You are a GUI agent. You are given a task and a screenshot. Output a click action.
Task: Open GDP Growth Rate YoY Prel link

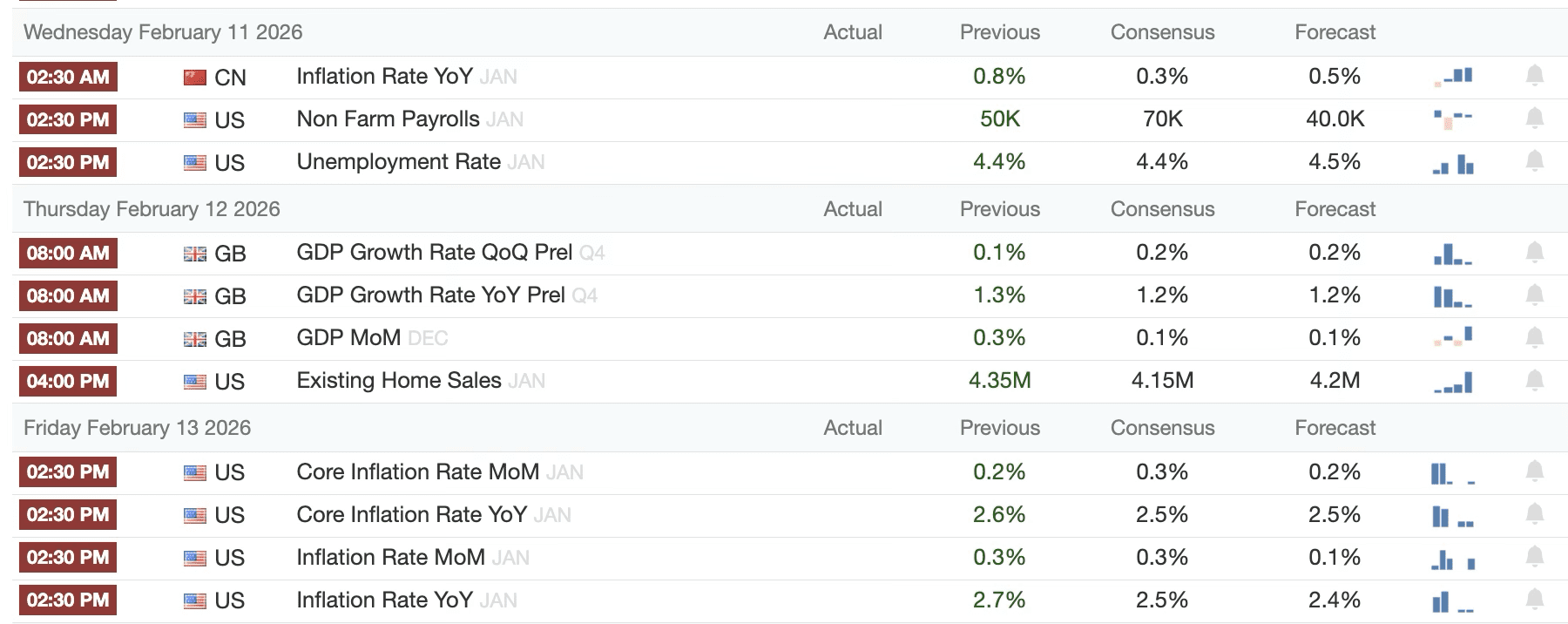430,295
